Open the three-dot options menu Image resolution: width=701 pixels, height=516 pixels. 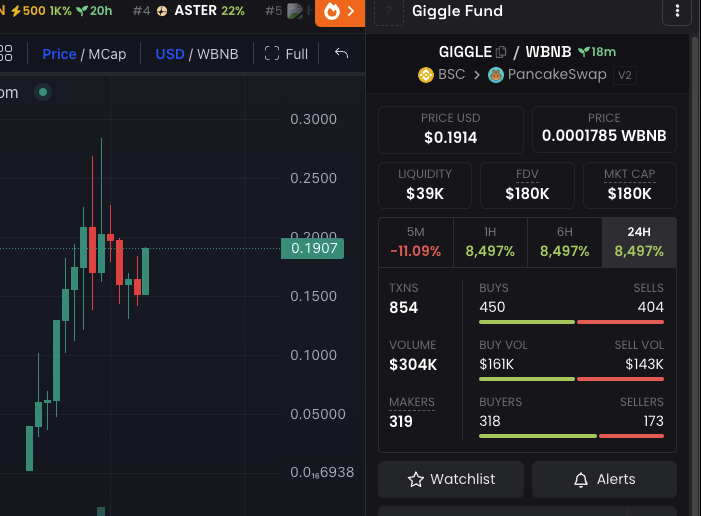point(677,11)
